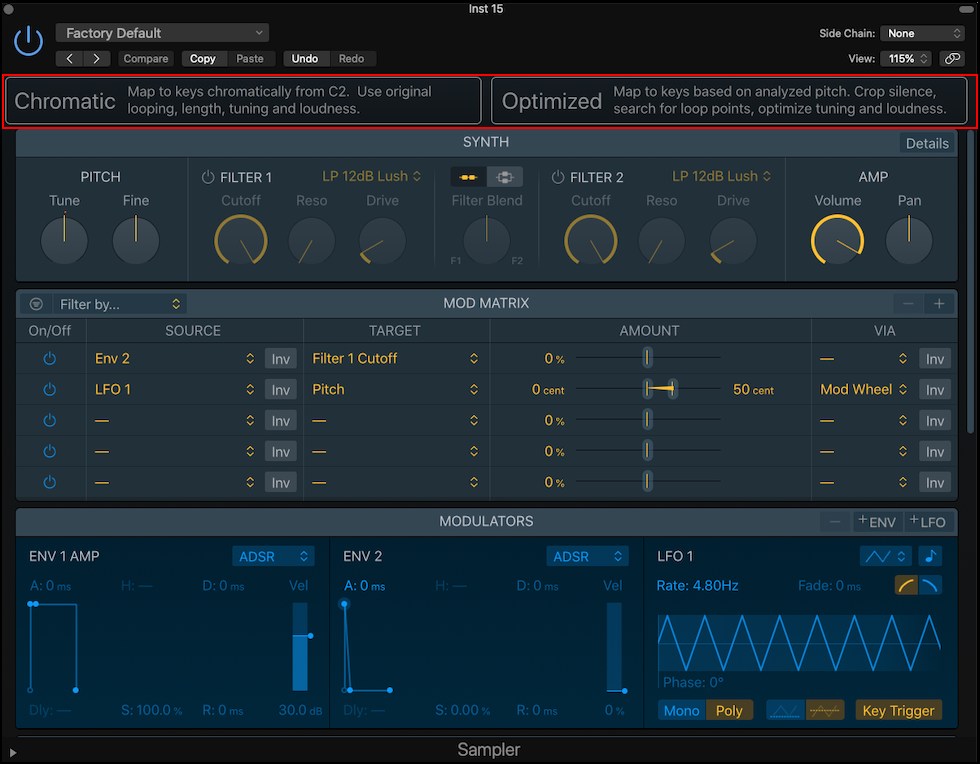Open the Synth Details view
Screen dimensions: 980x764
[x=927, y=143]
